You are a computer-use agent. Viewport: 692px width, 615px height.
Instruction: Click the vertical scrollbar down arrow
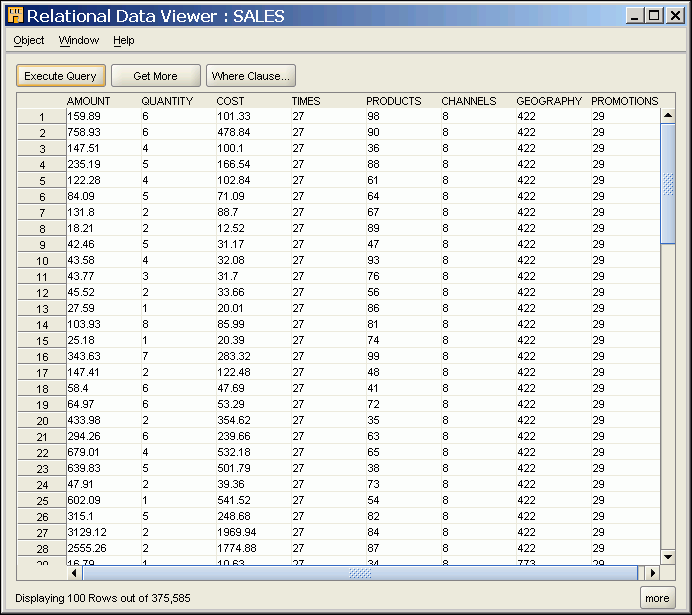click(x=668, y=557)
